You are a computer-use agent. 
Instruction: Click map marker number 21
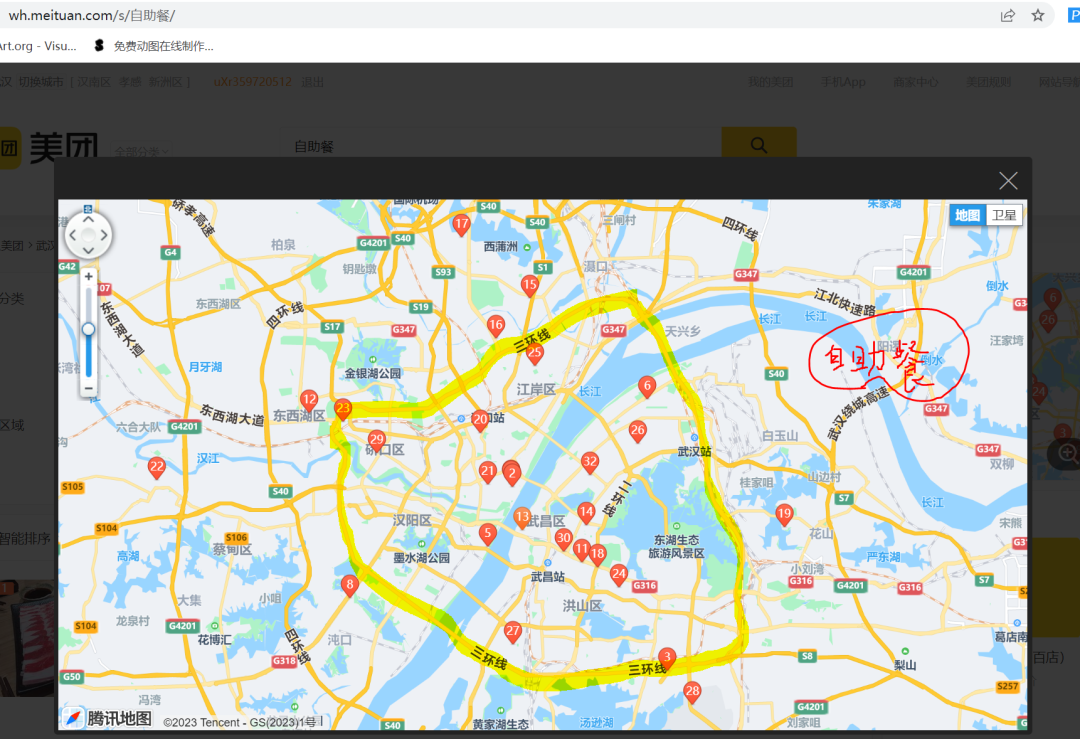coord(487,472)
